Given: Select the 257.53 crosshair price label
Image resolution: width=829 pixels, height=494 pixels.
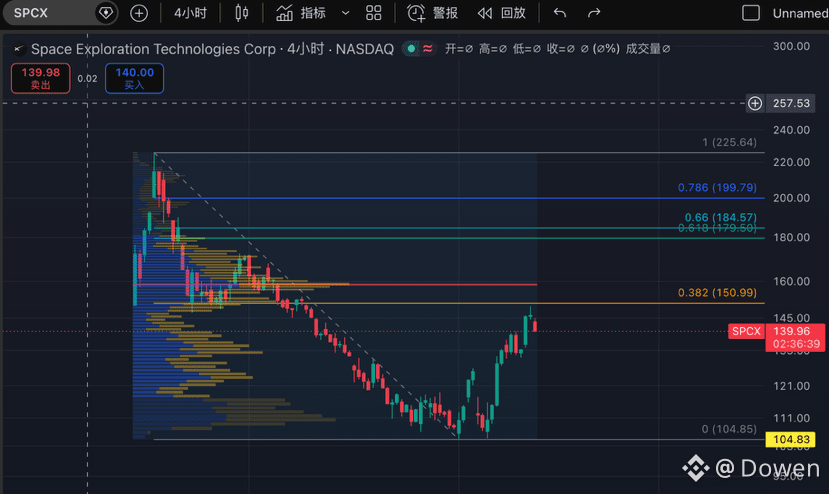Looking at the screenshot, I should 791,103.
